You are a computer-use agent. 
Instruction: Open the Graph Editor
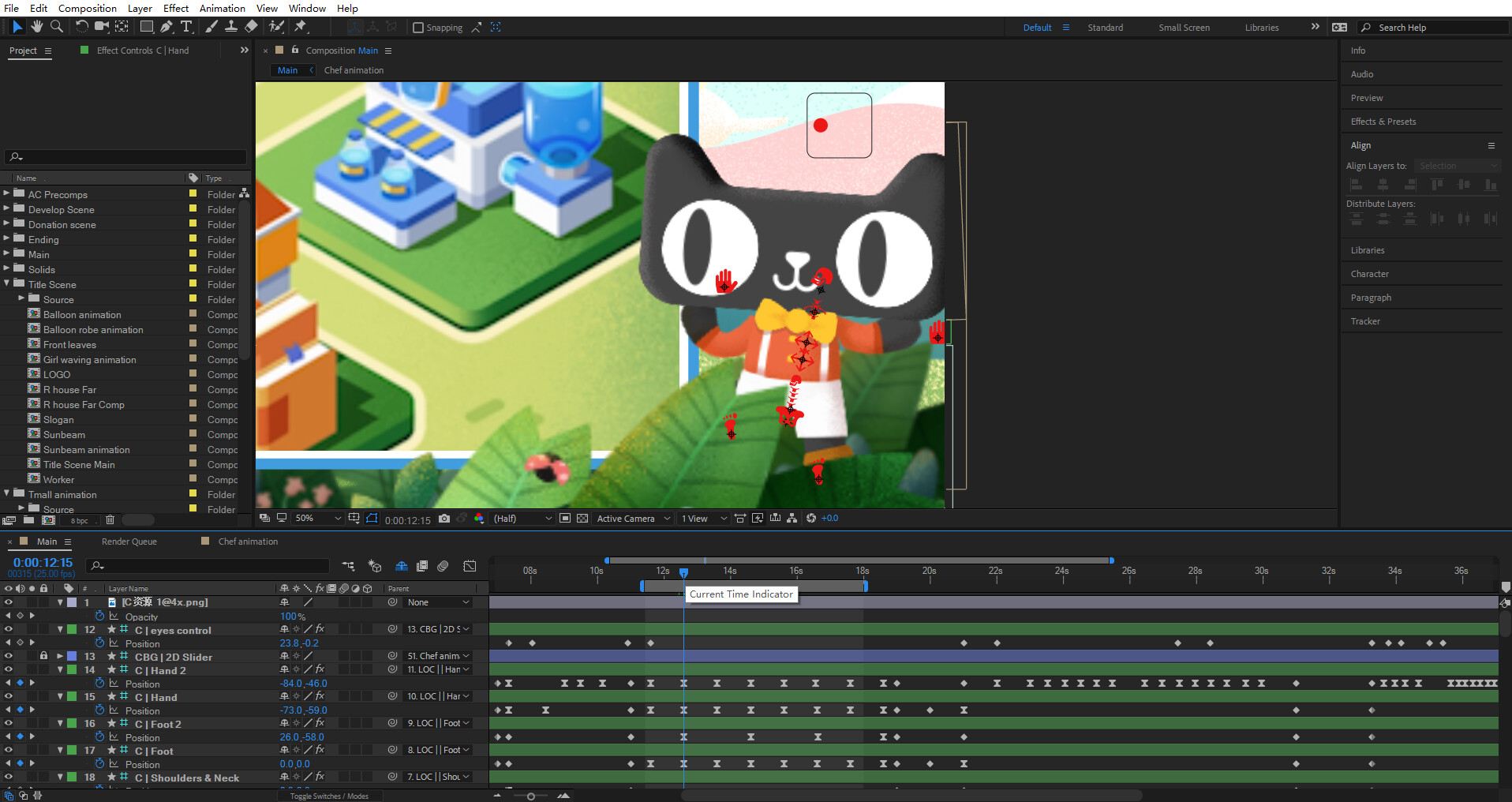470,566
